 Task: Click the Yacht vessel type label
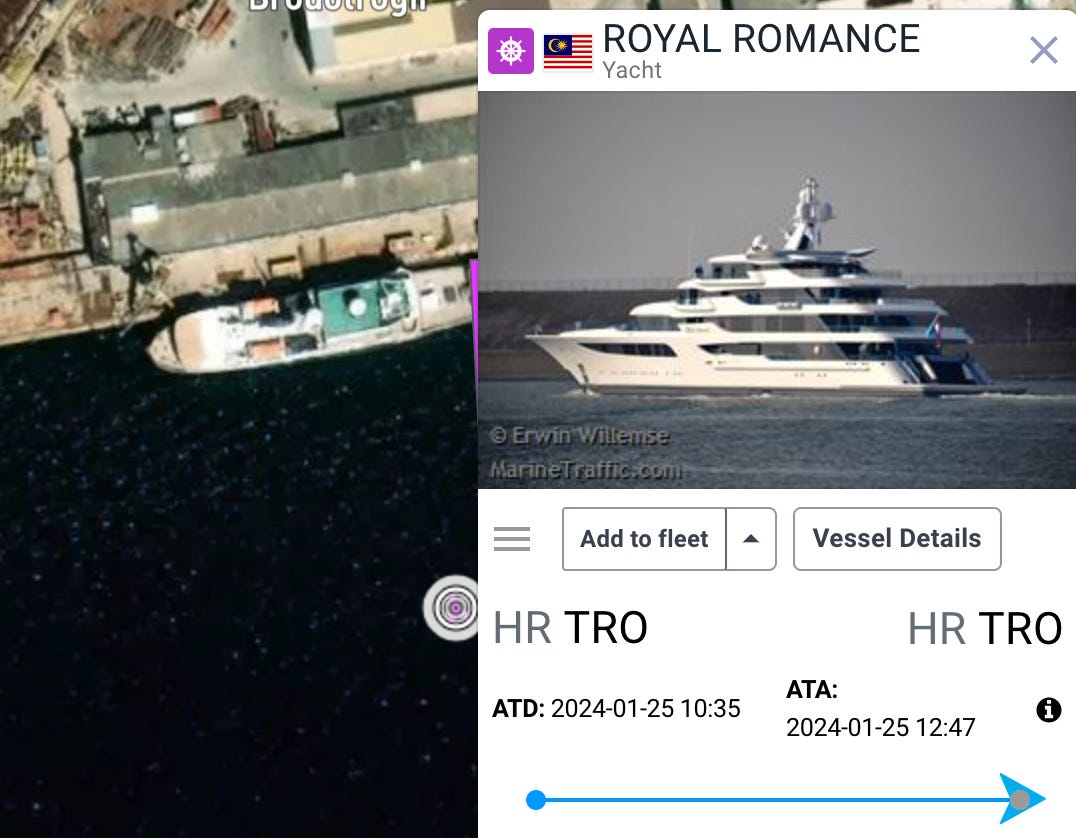click(632, 70)
